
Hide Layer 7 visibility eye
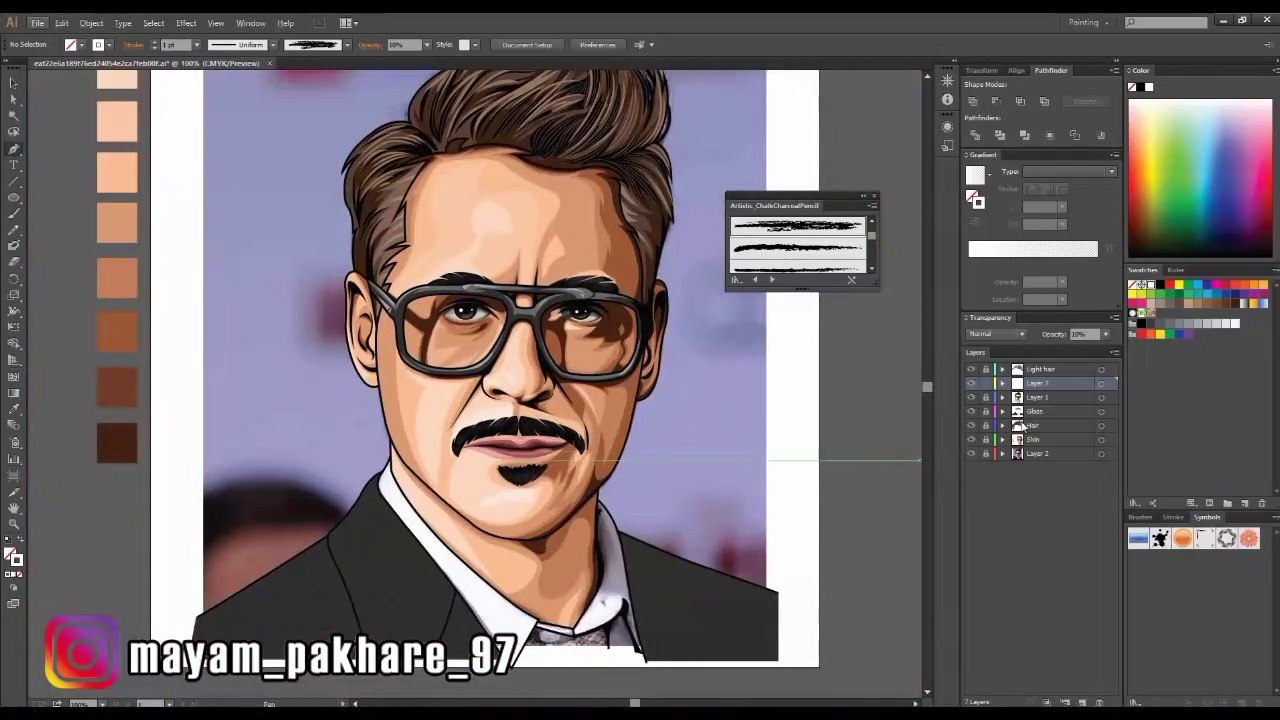(x=971, y=383)
